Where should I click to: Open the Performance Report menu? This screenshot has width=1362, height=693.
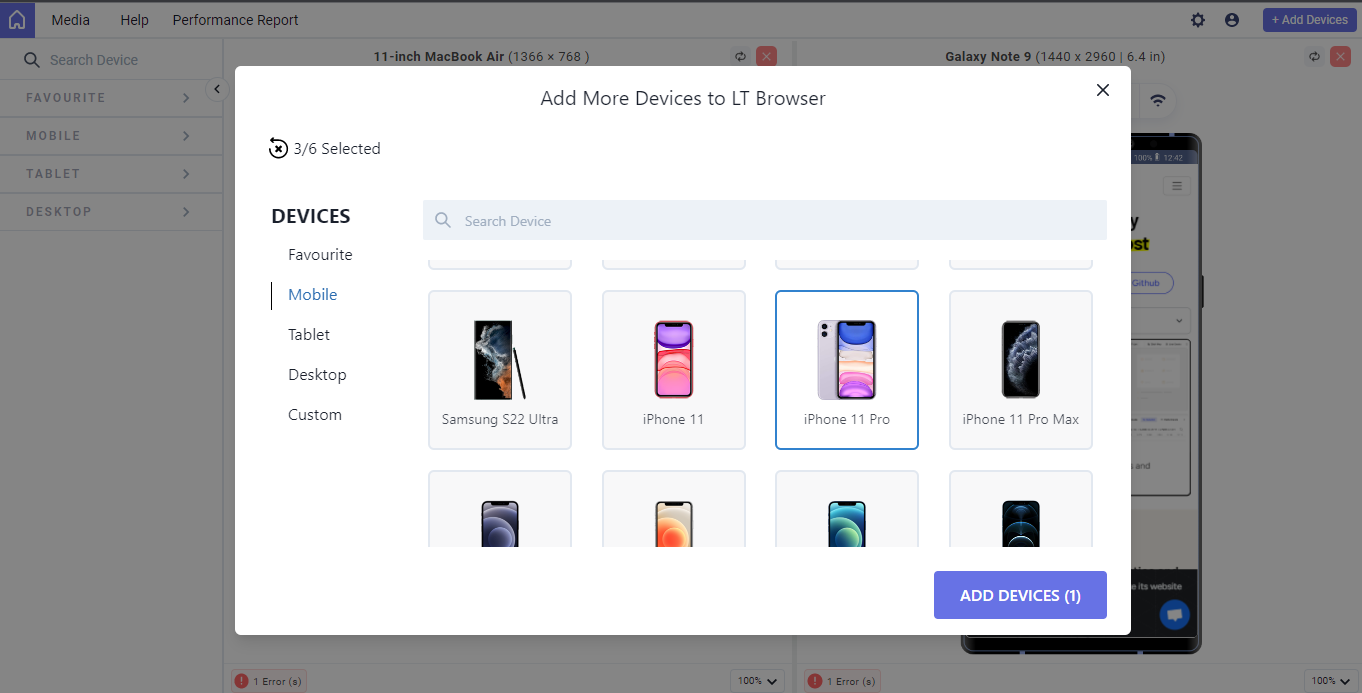coord(236,20)
